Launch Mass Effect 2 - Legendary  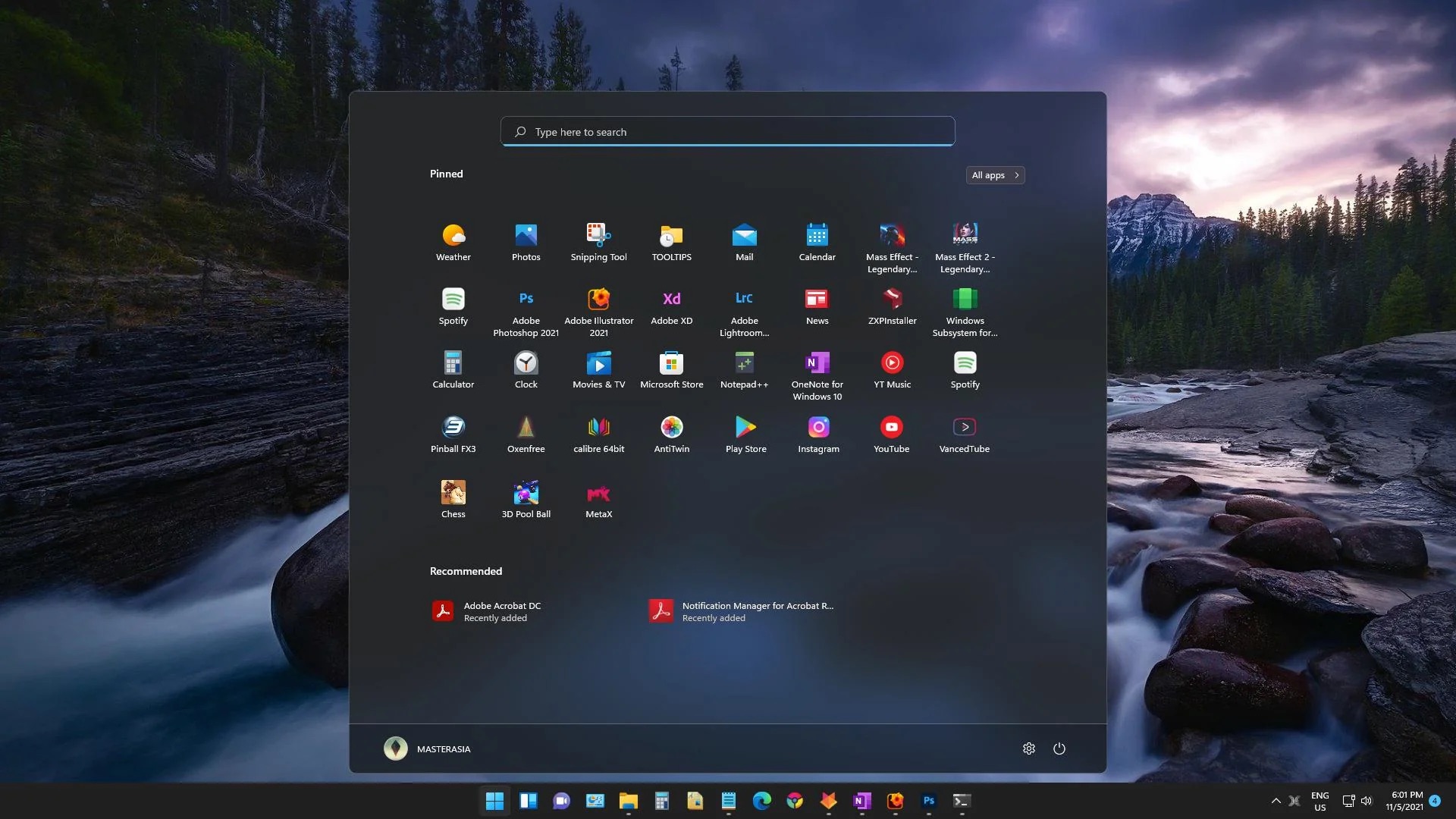click(965, 248)
